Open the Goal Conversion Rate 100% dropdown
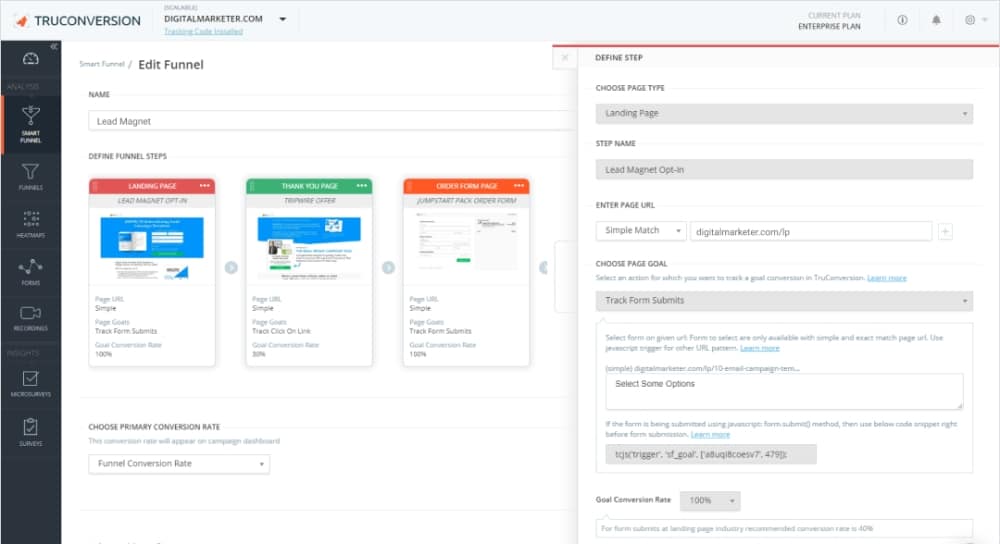Viewport: 1000px width, 544px height. click(x=710, y=500)
